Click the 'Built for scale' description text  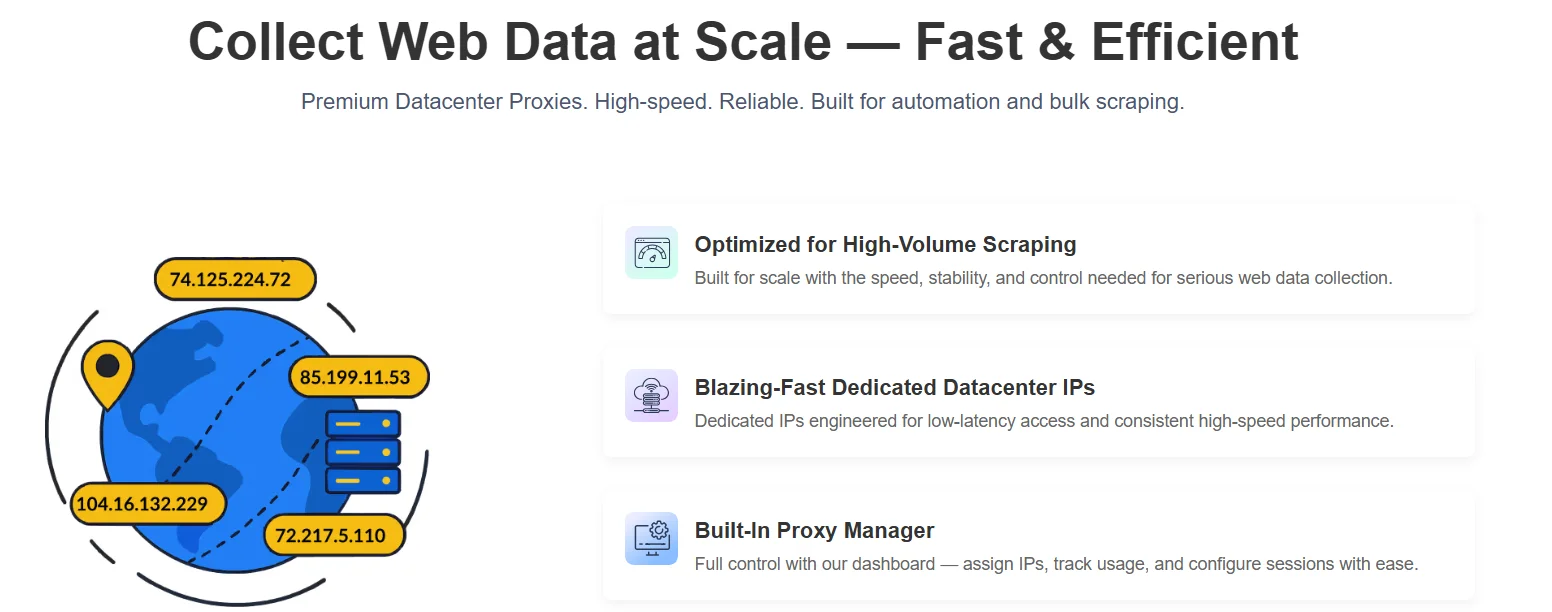pos(1042,278)
